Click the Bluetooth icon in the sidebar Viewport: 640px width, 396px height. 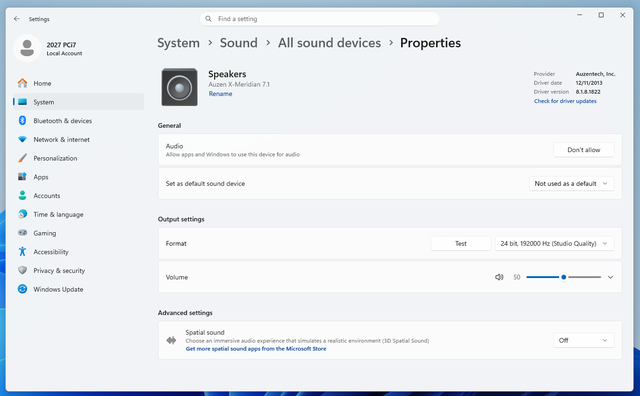(22, 120)
